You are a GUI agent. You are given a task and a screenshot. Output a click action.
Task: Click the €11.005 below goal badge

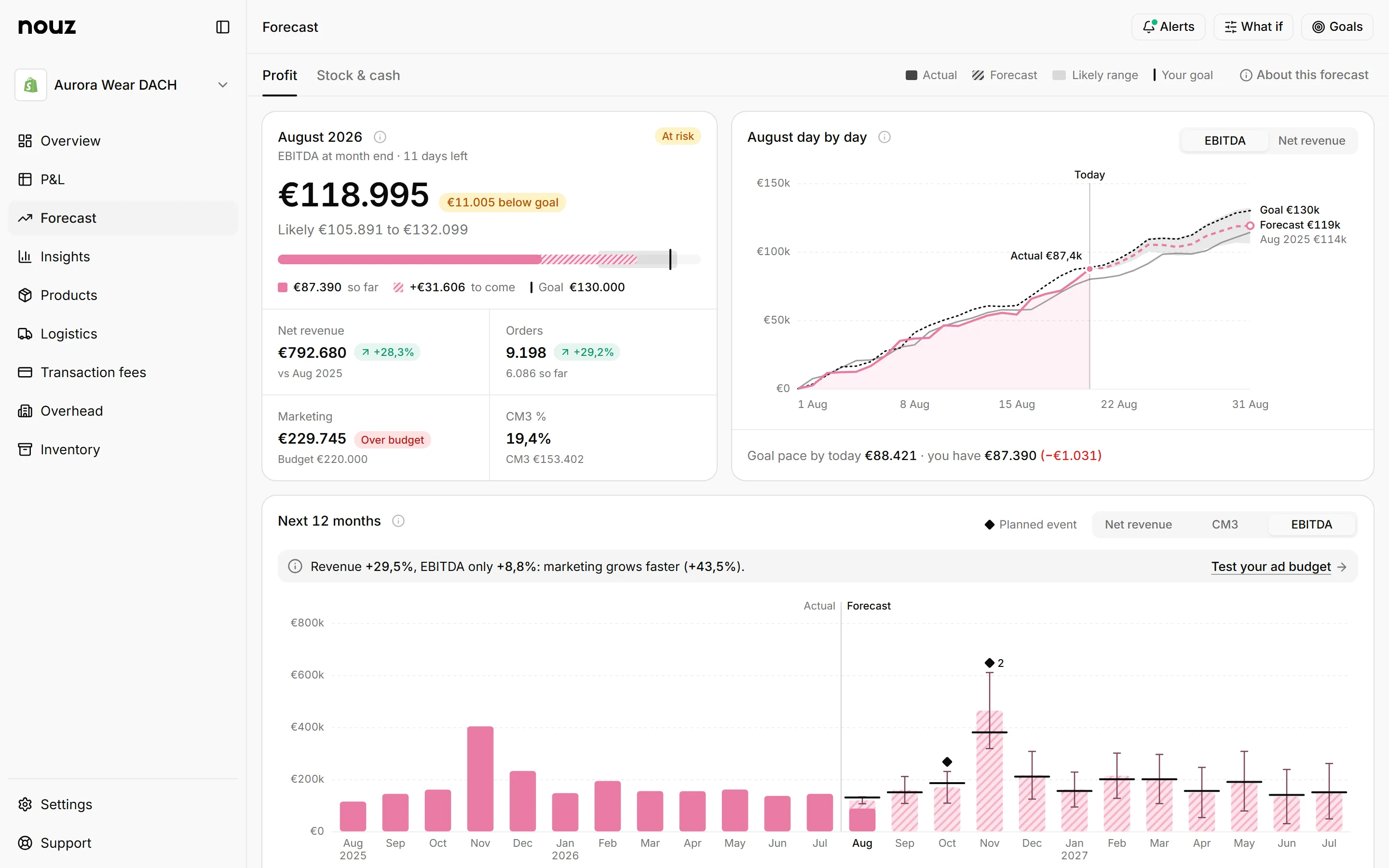502,202
